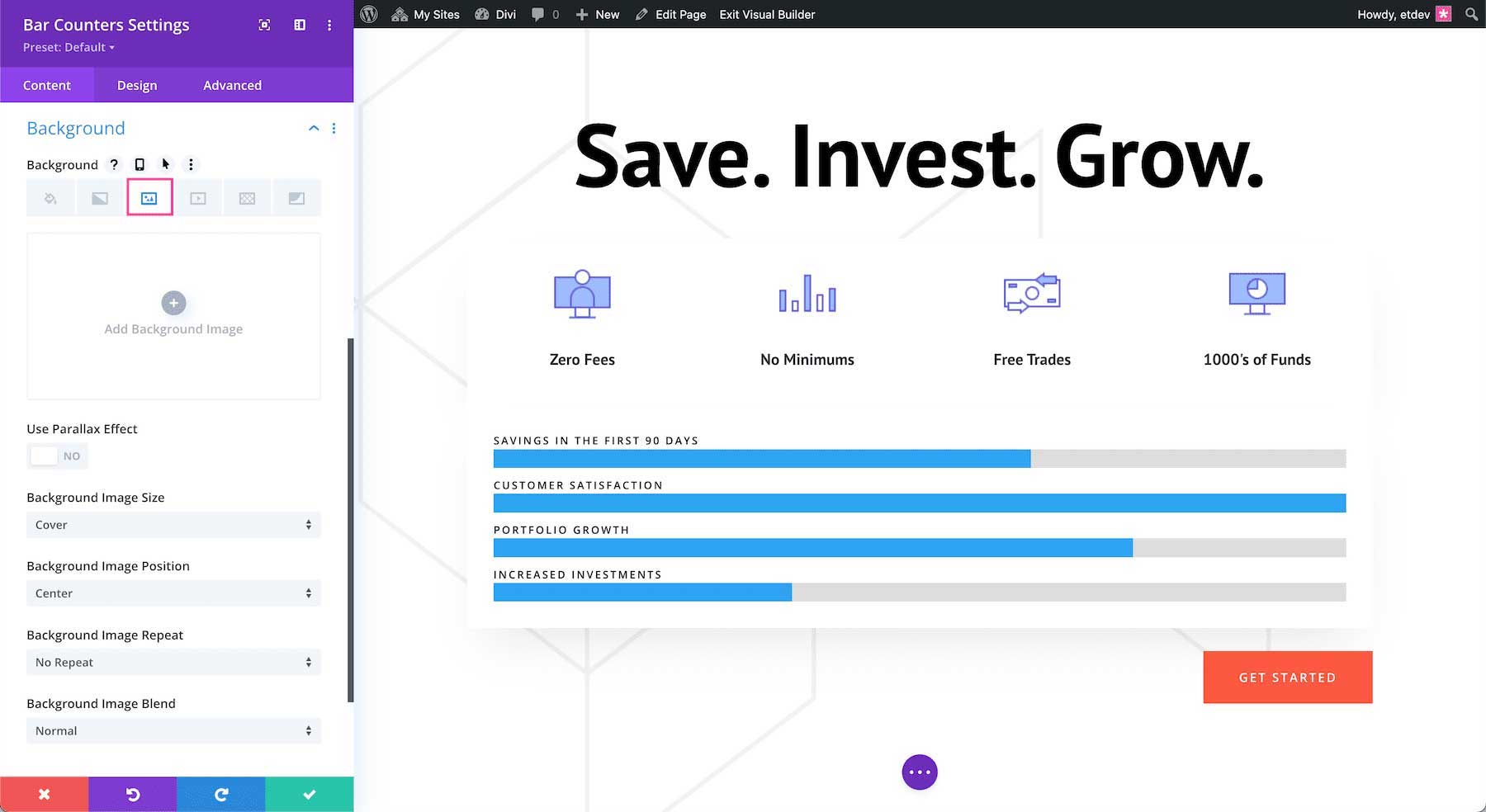
Task: Open the Background Image Blend dropdown
Action: (x=173, y=730)
